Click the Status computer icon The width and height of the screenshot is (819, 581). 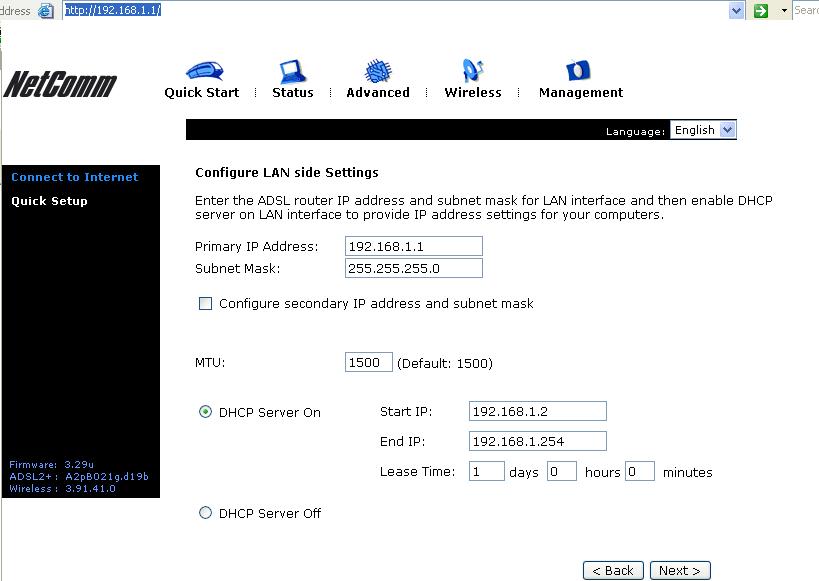click(292, 72)
